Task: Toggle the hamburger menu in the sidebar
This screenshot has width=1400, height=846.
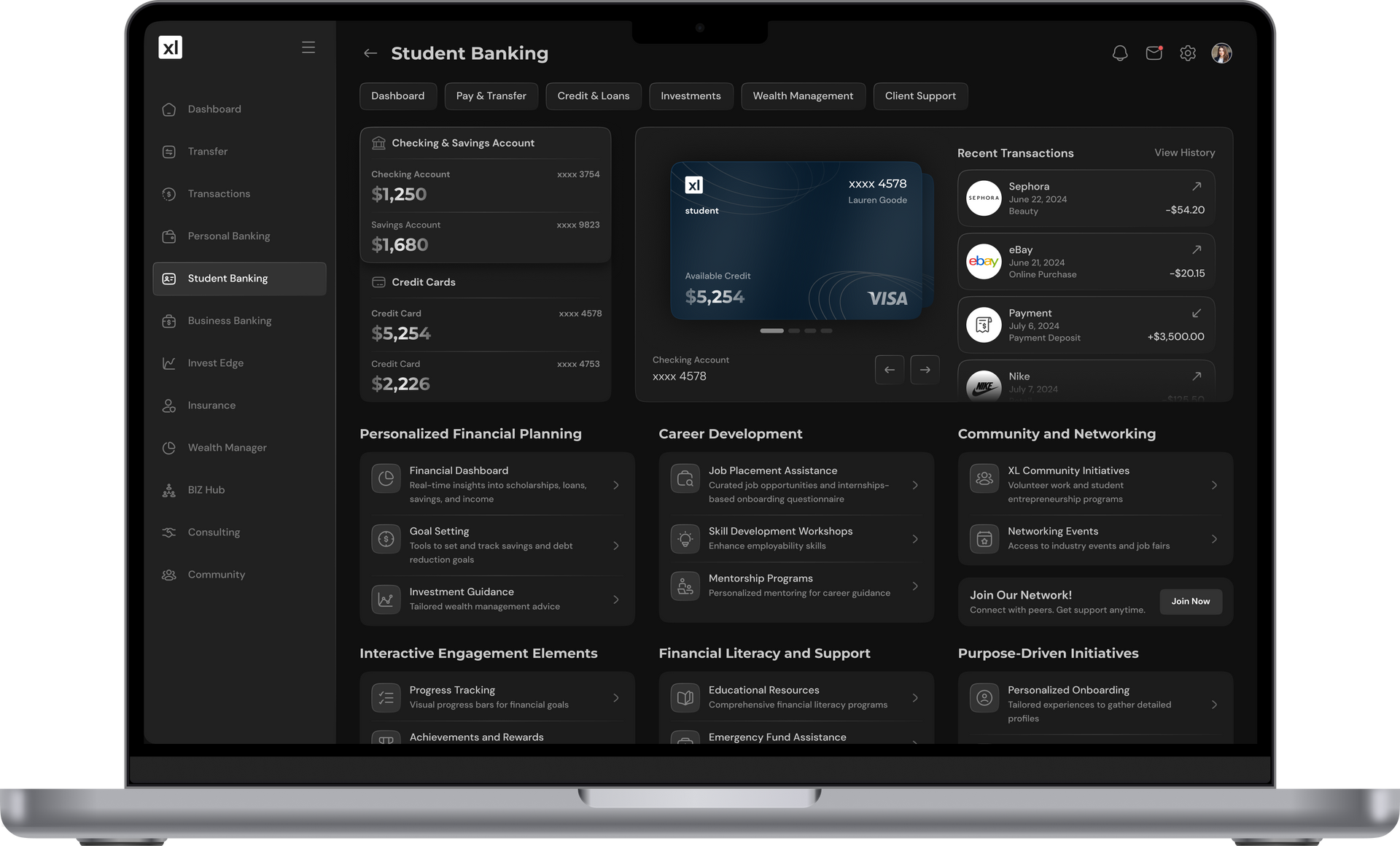Action: coord(308,47)
